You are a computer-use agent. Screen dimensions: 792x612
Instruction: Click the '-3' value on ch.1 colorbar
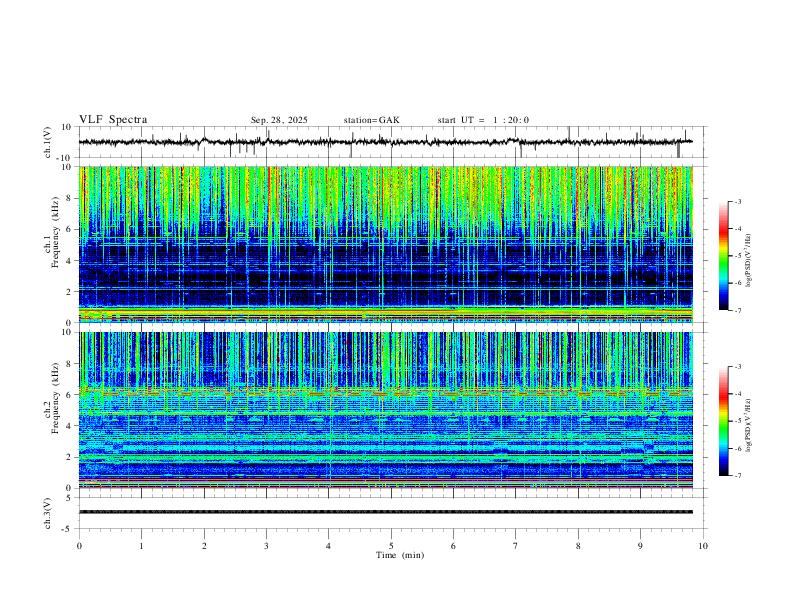[x=736, y=202]
